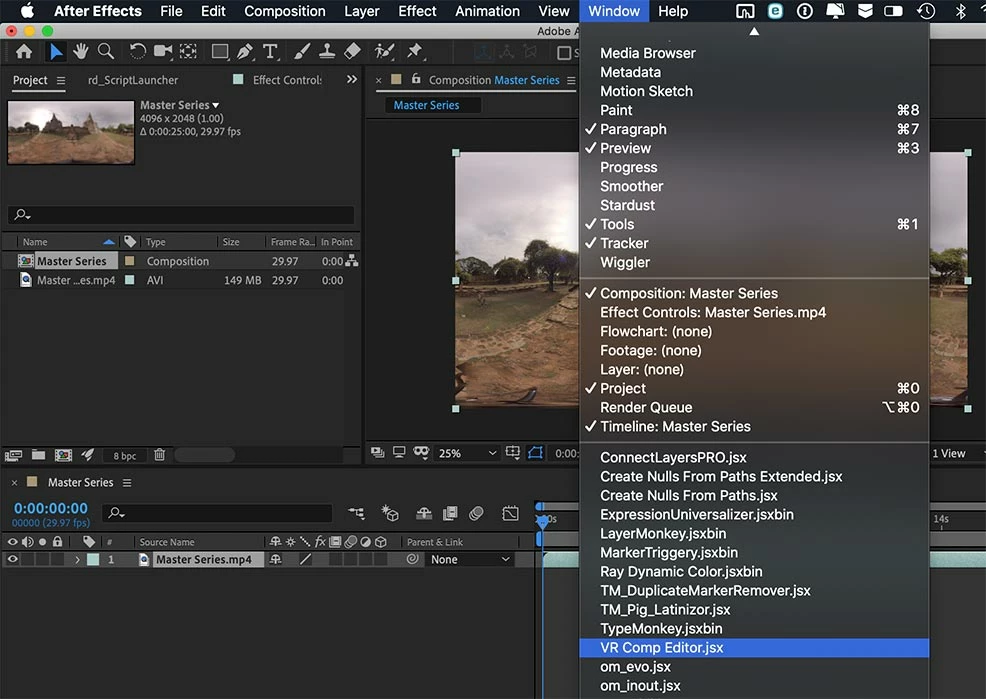Create a new folder in Project panel

pyautogui.click(x=38, y=454)
